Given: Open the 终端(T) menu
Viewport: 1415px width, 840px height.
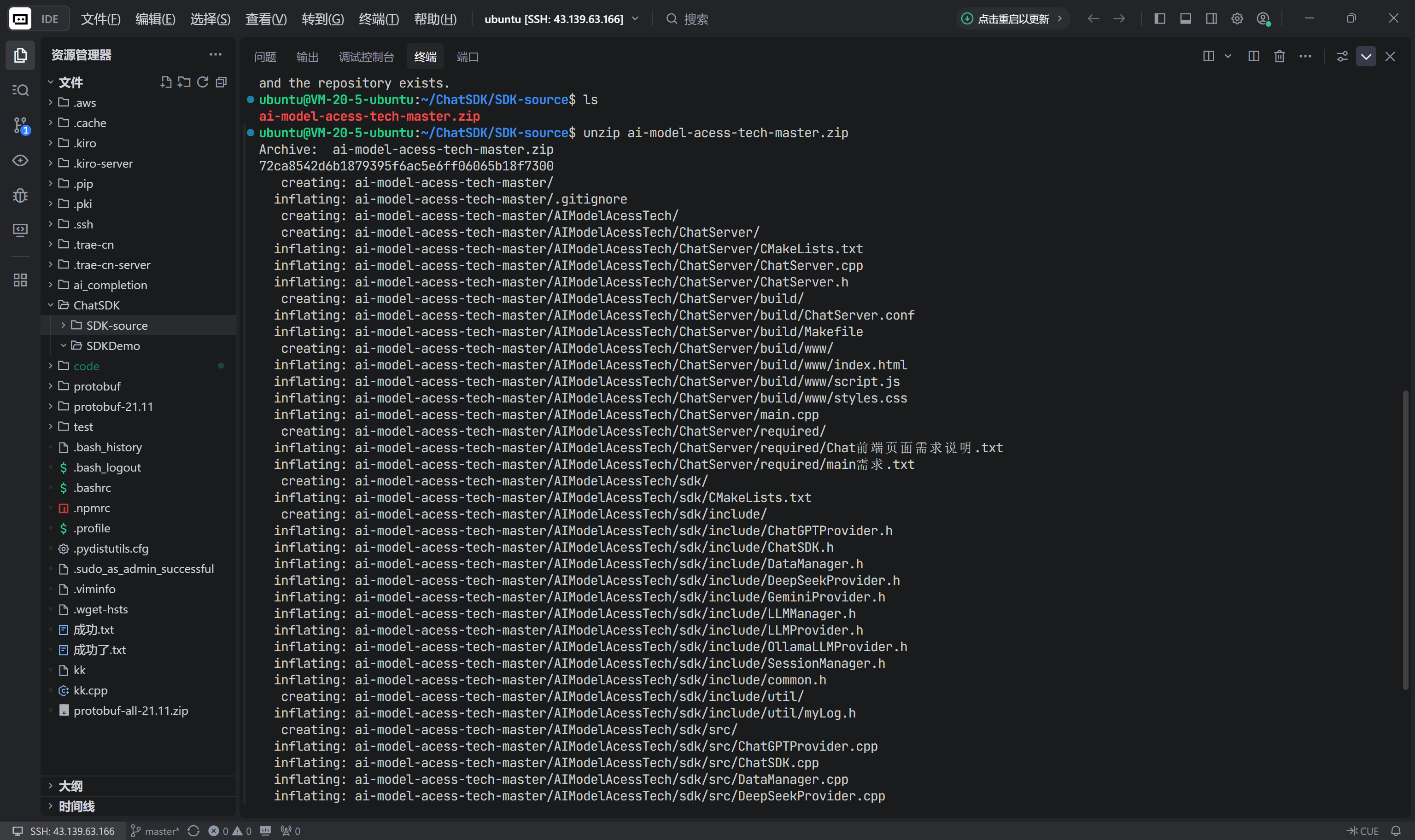Looking at the screenshot, I should click(379, 19).
